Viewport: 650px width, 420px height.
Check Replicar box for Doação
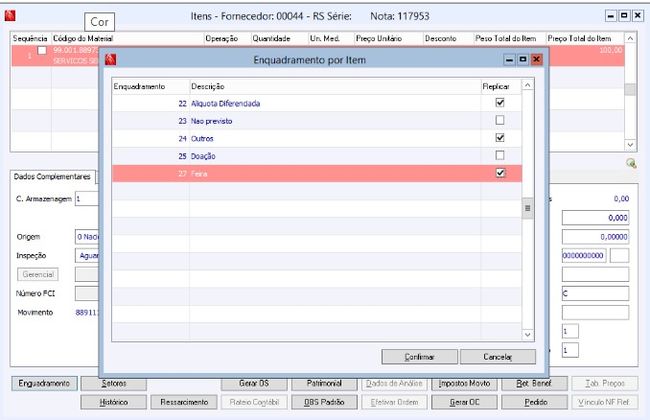500,155
